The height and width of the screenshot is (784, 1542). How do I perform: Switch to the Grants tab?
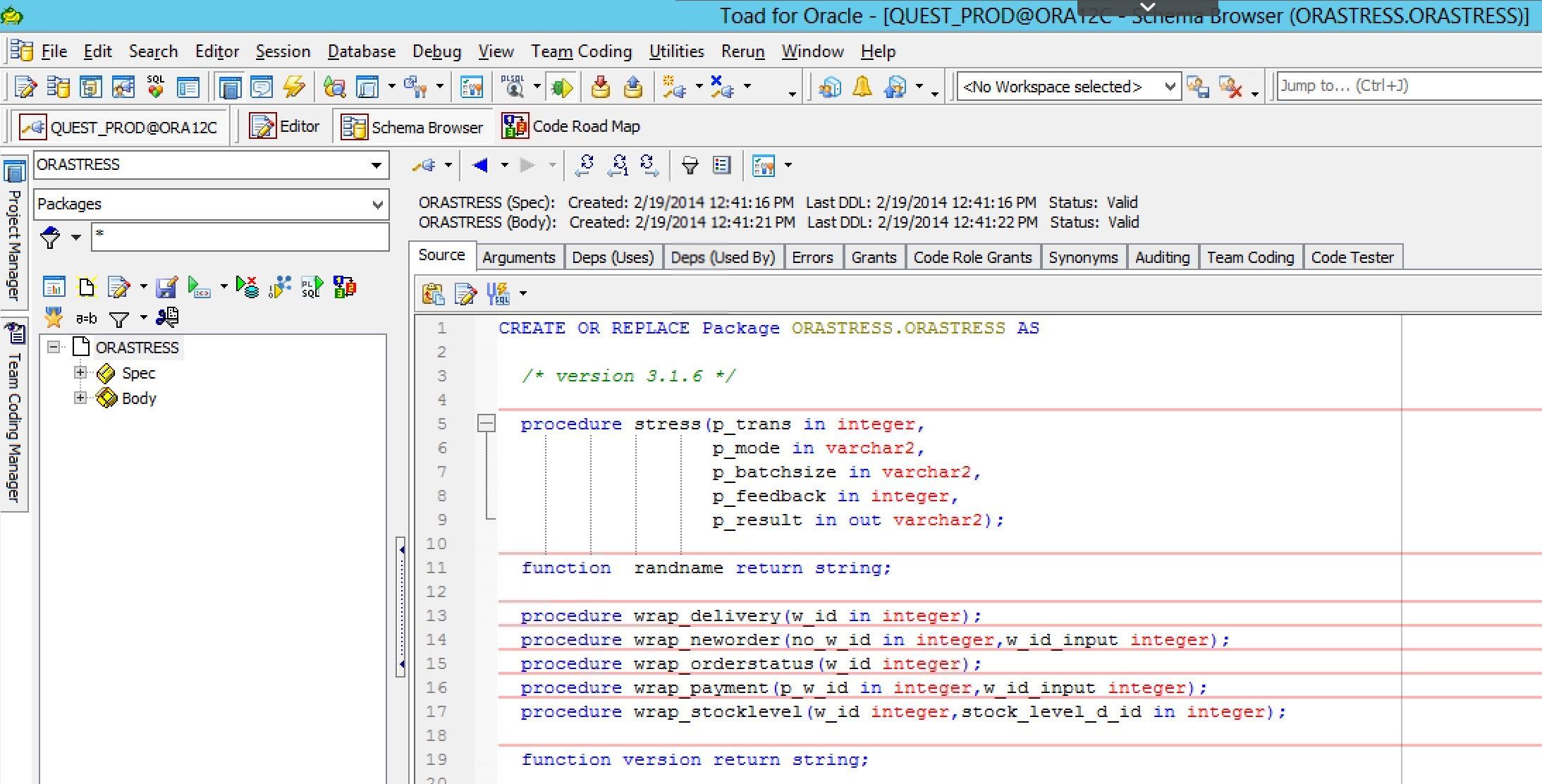click(x=874, y=257)
